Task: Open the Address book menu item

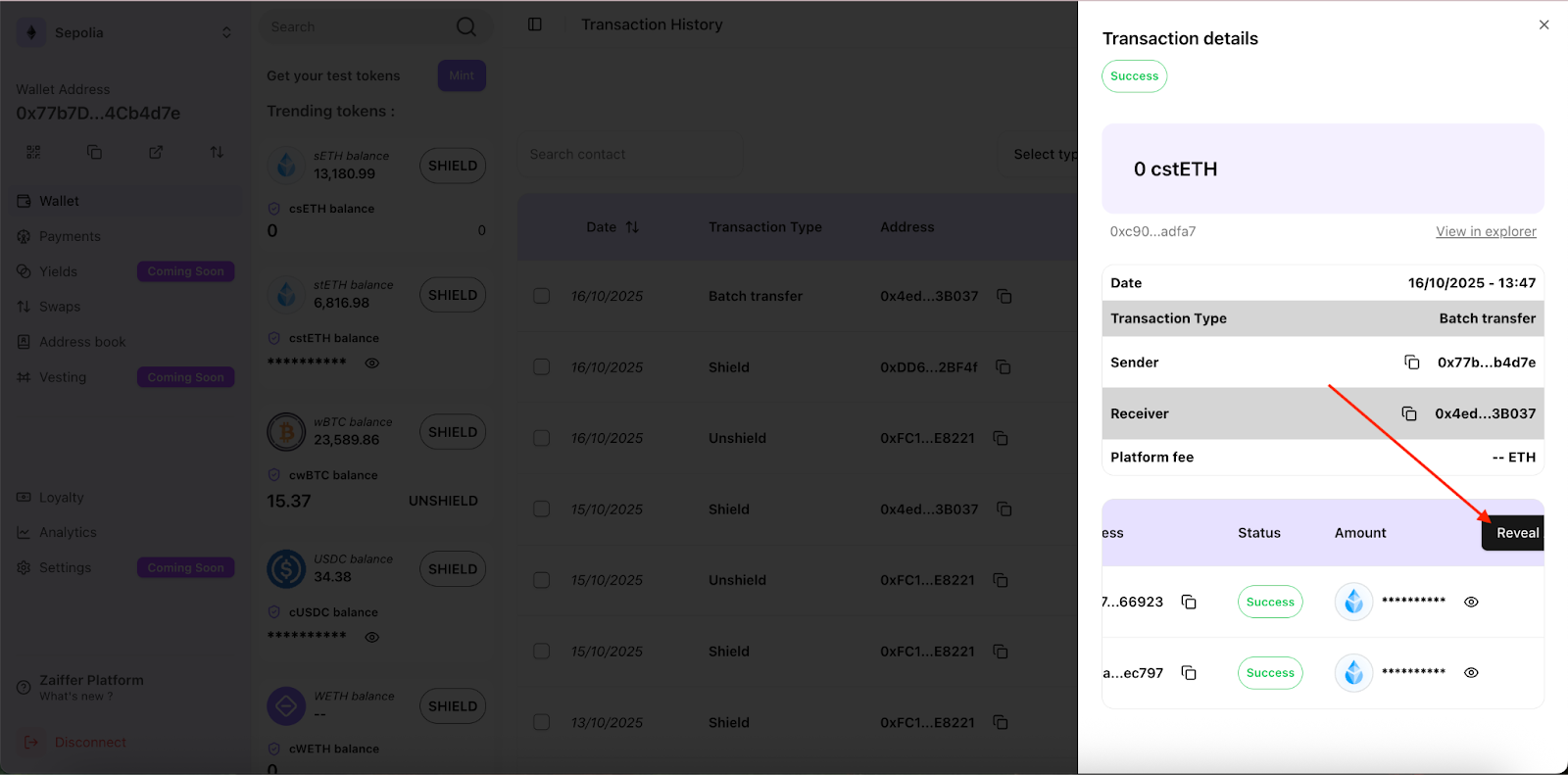Action: click(125, 342)
